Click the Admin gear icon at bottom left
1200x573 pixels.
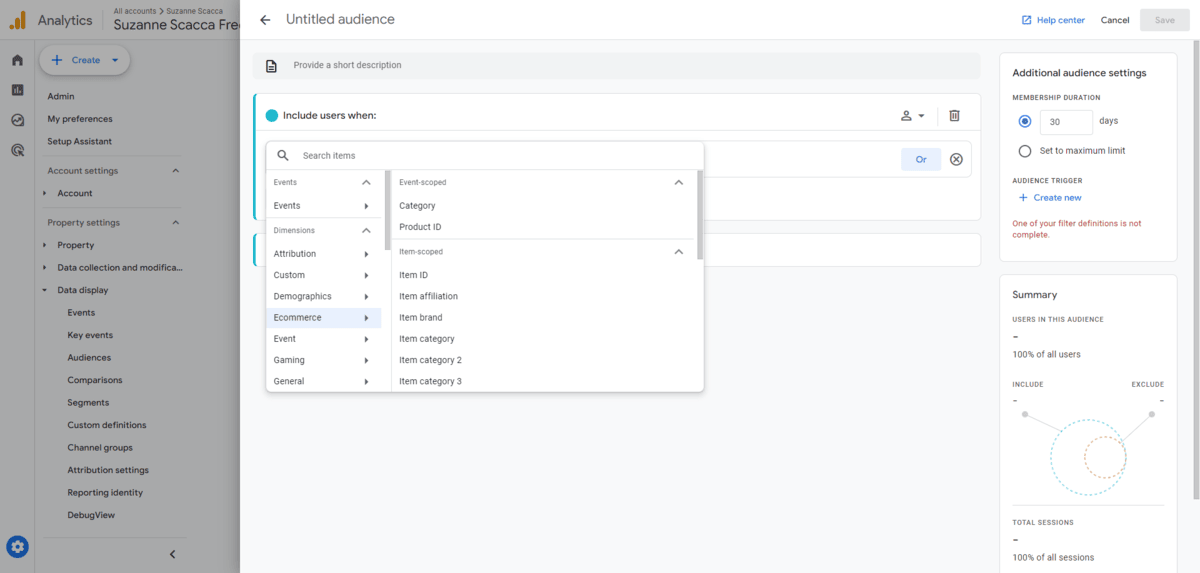(x=17, y=547)
